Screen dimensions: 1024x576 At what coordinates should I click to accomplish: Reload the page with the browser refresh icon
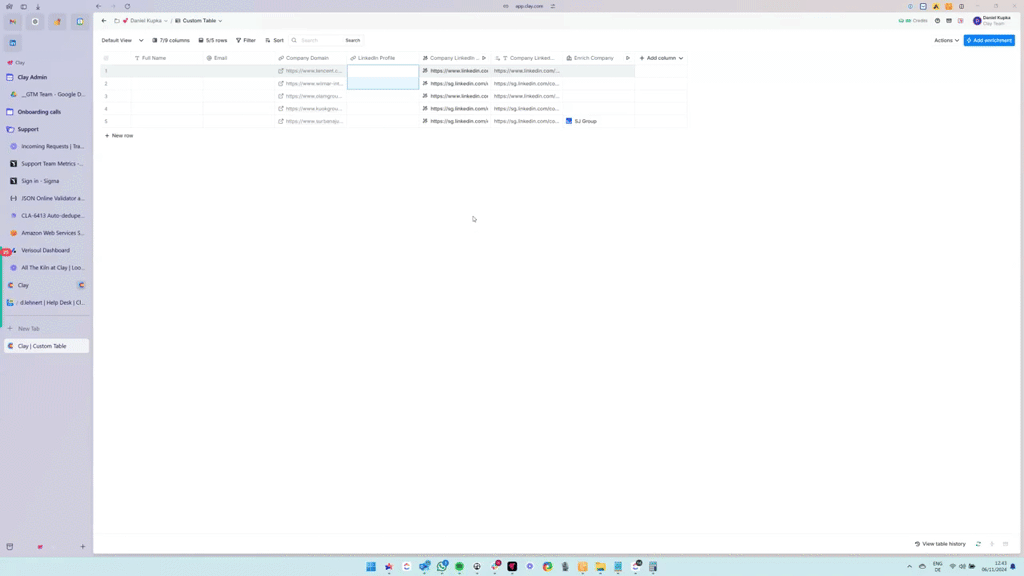127,6
